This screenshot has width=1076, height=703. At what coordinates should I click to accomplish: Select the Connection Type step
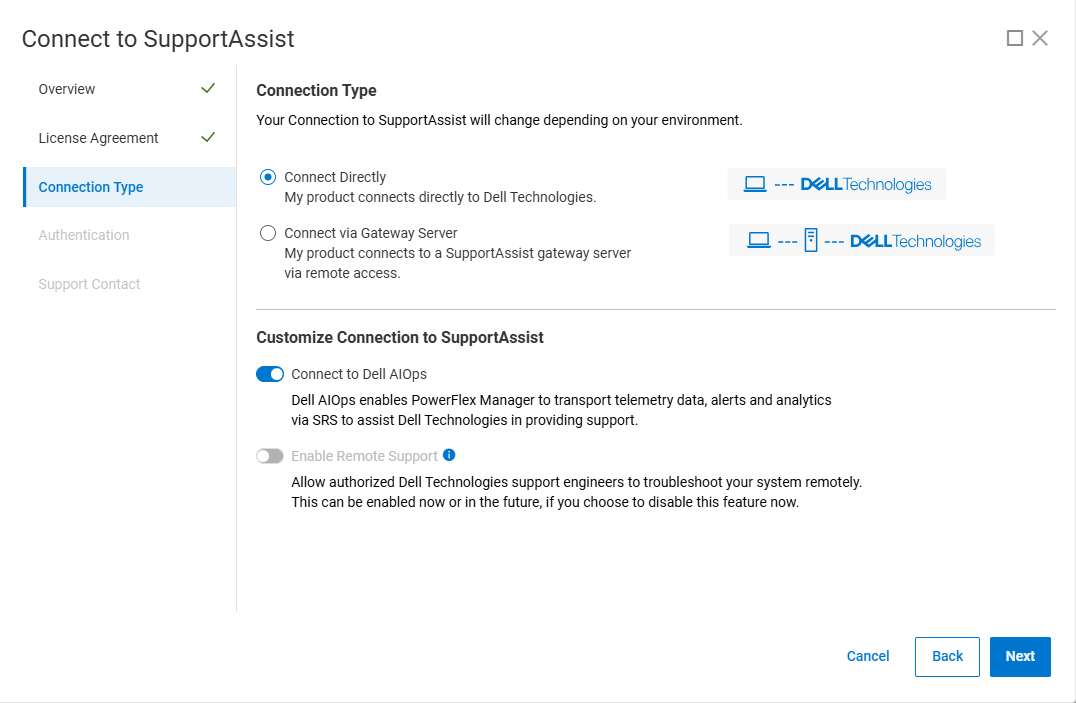pyautogui.click(x=90, y=186)
